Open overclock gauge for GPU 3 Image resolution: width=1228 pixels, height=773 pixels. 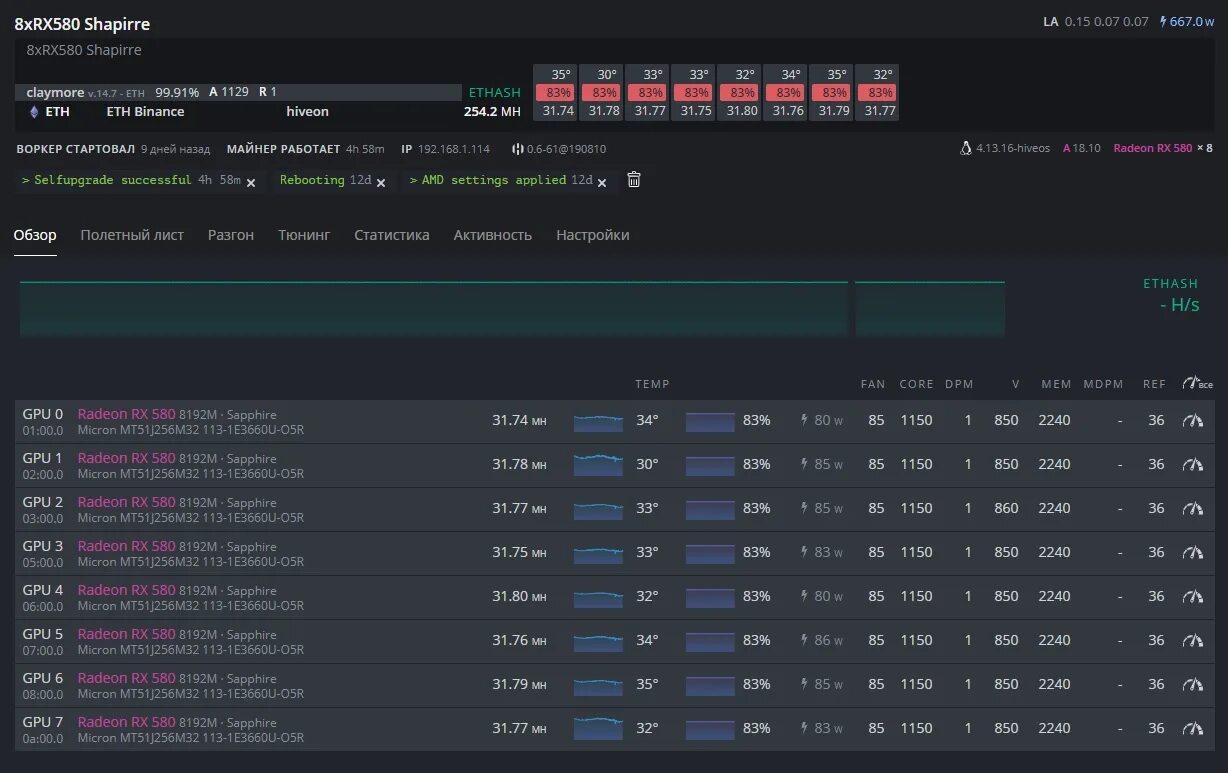click(x=1192, y=552)
